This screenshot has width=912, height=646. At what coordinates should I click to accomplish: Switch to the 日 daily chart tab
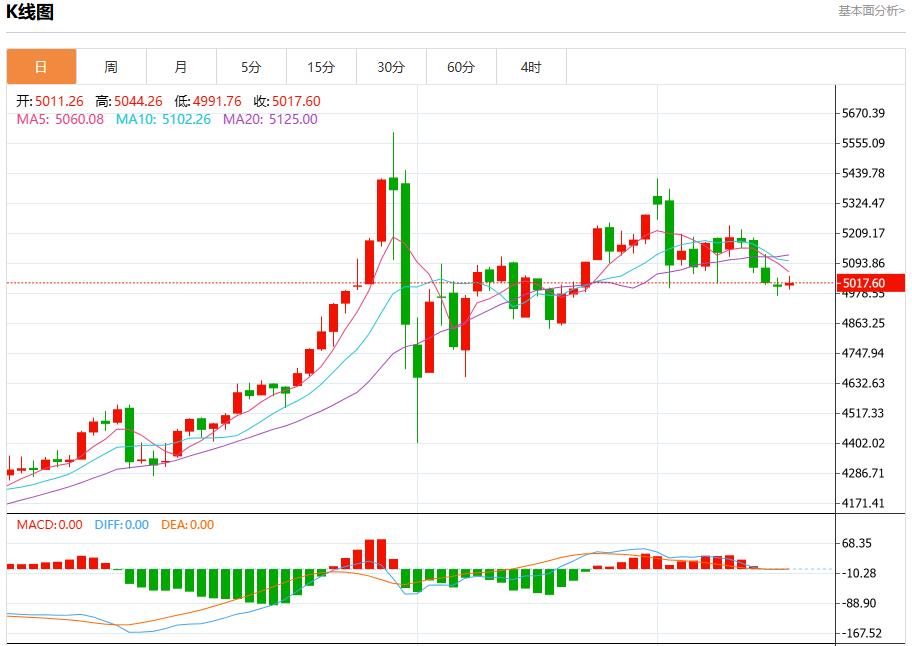click(x=41, y=67)
